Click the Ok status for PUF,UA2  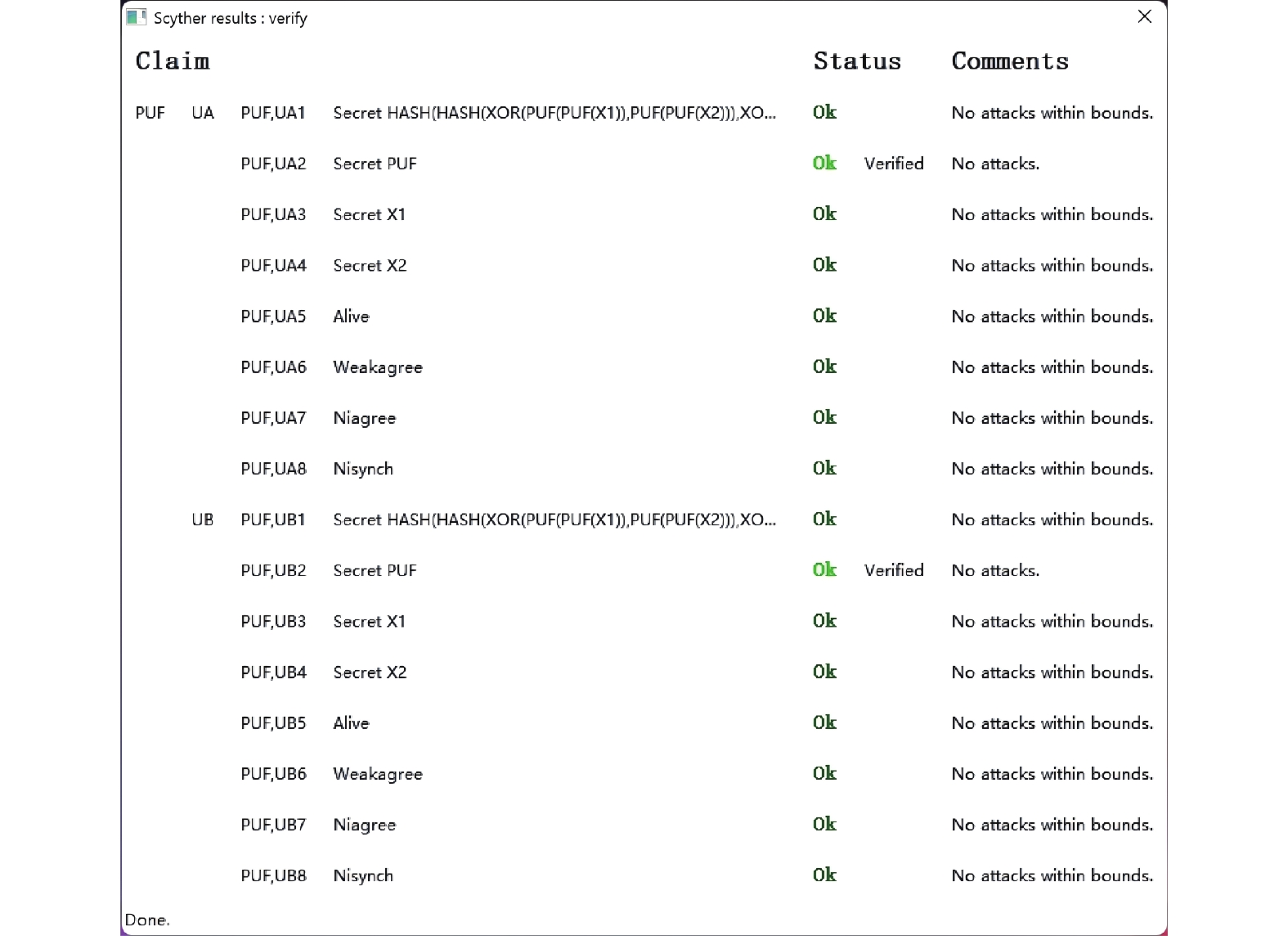[x=824, y=163]
